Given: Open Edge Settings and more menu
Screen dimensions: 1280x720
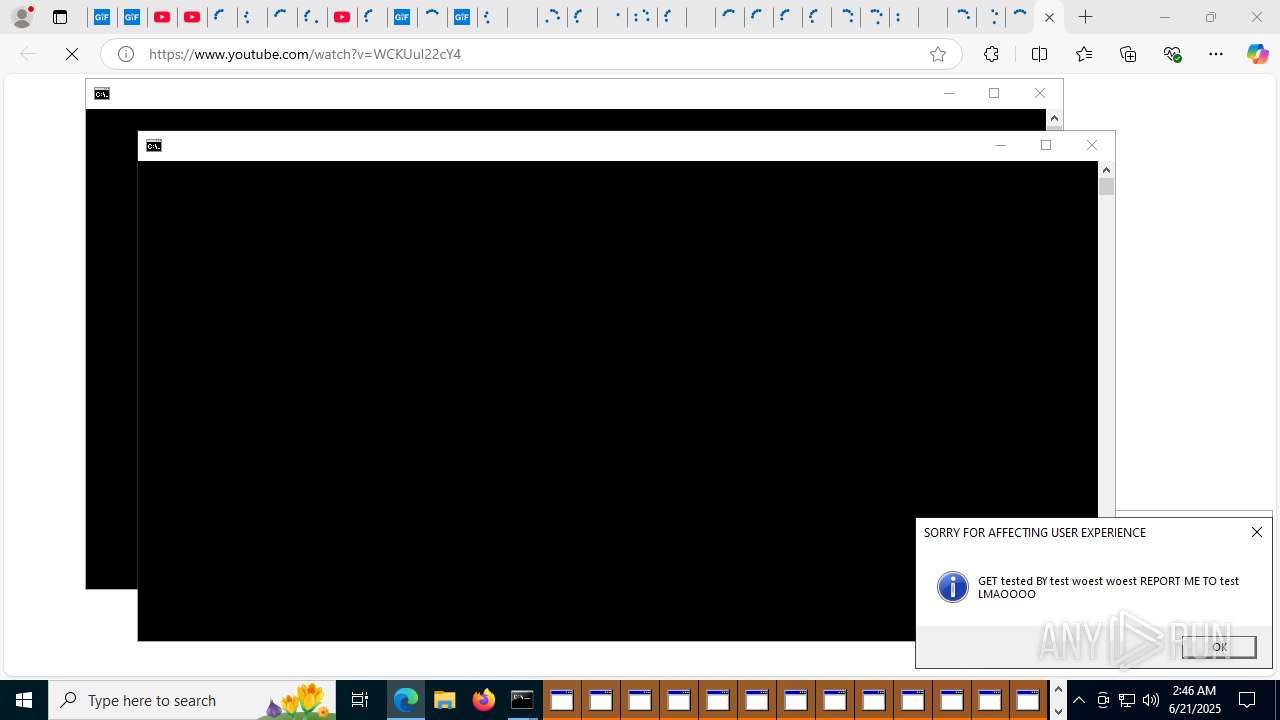Looking at the screenshot, I should (x=1216, y=54).
